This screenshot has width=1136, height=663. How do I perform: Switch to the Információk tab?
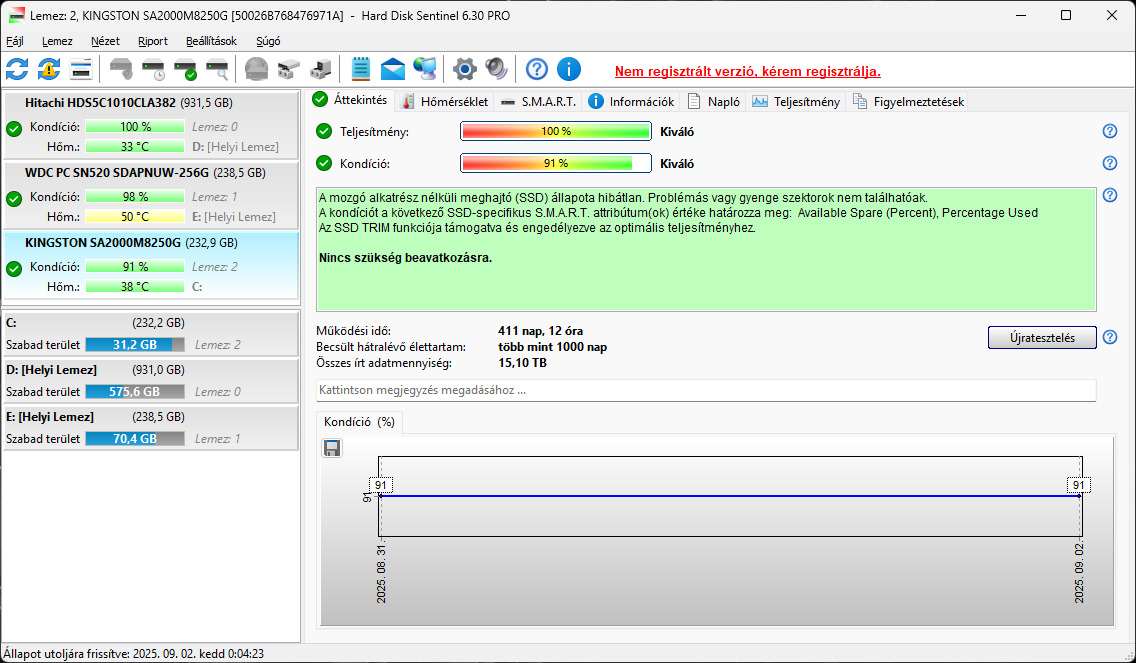[632, 101]
